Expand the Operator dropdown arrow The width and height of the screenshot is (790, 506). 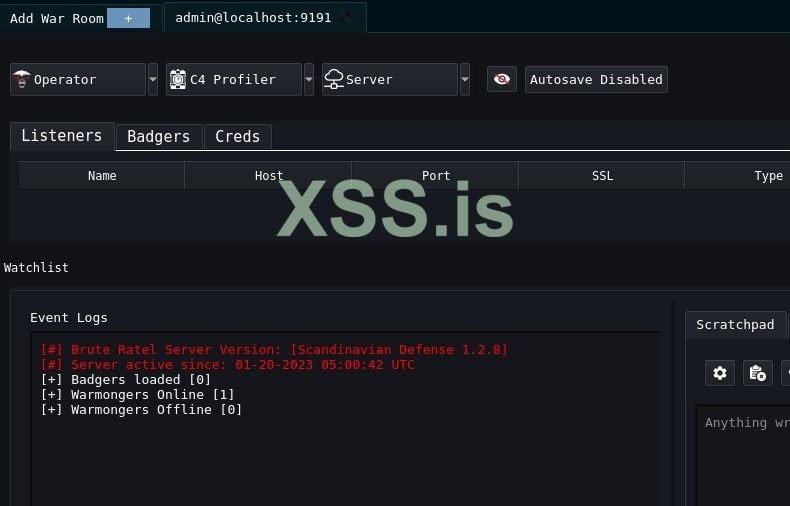153,80
